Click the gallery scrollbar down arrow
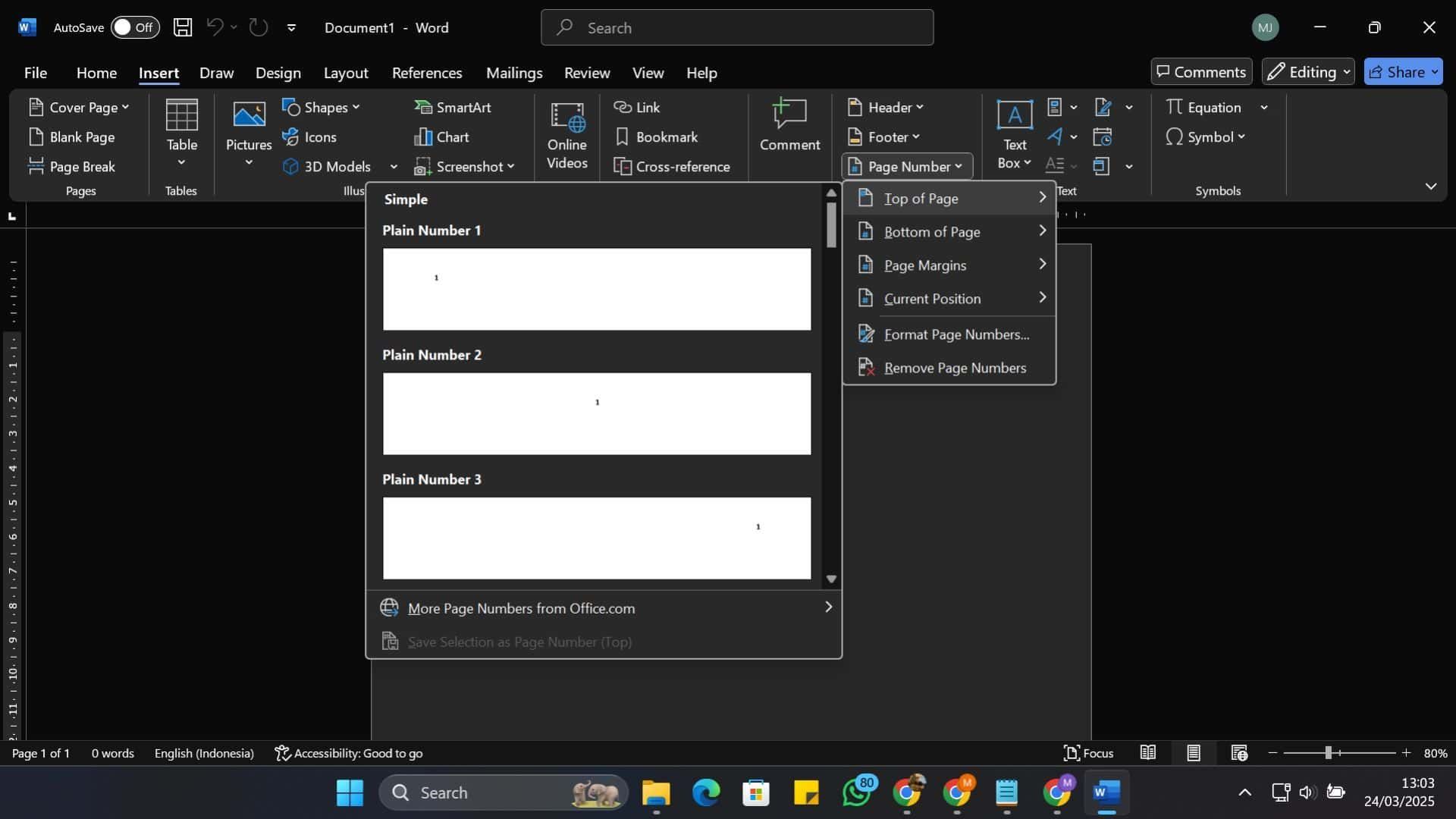 (x=831, y=579)
